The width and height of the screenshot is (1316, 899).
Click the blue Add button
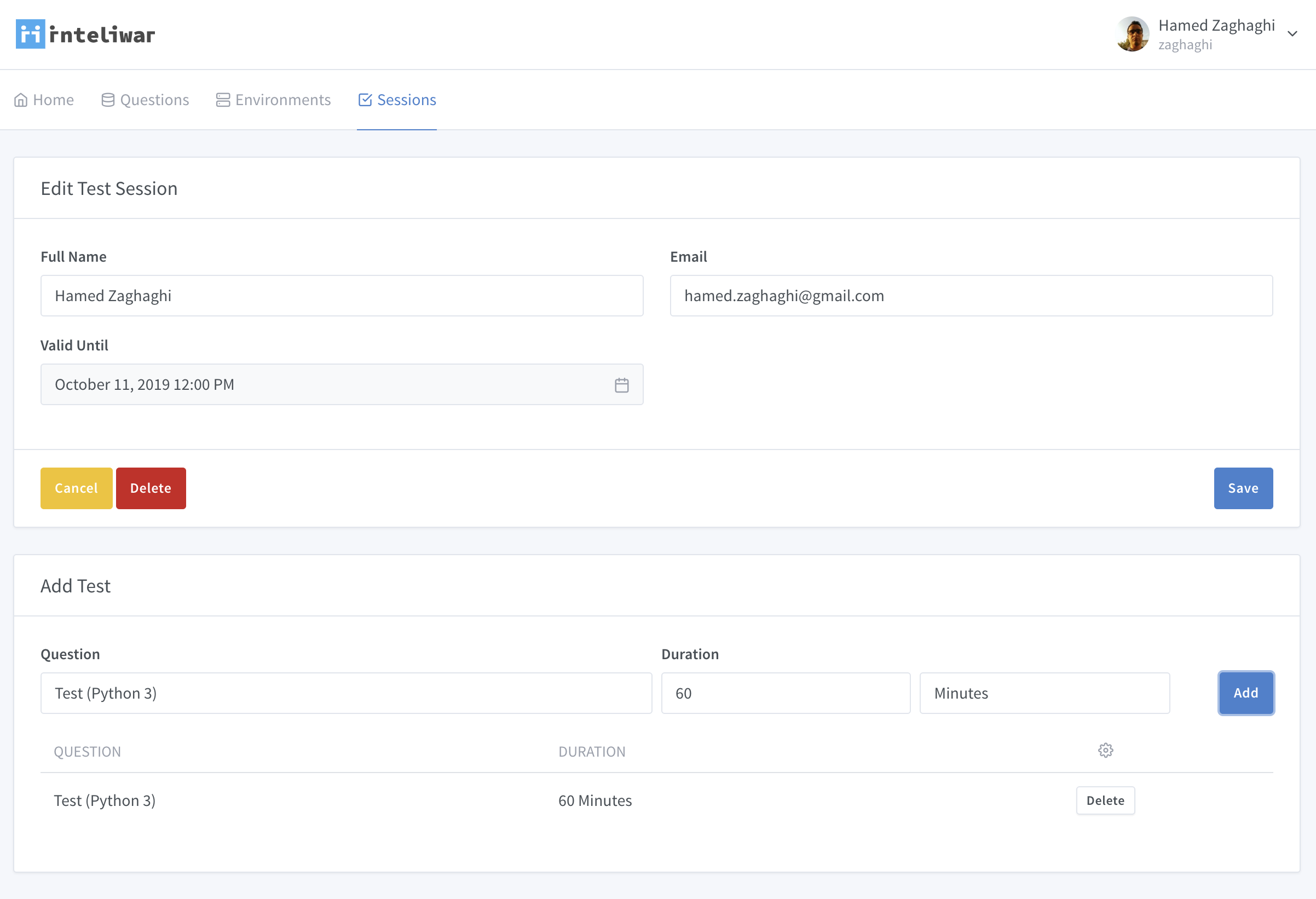coord(1245,693)
